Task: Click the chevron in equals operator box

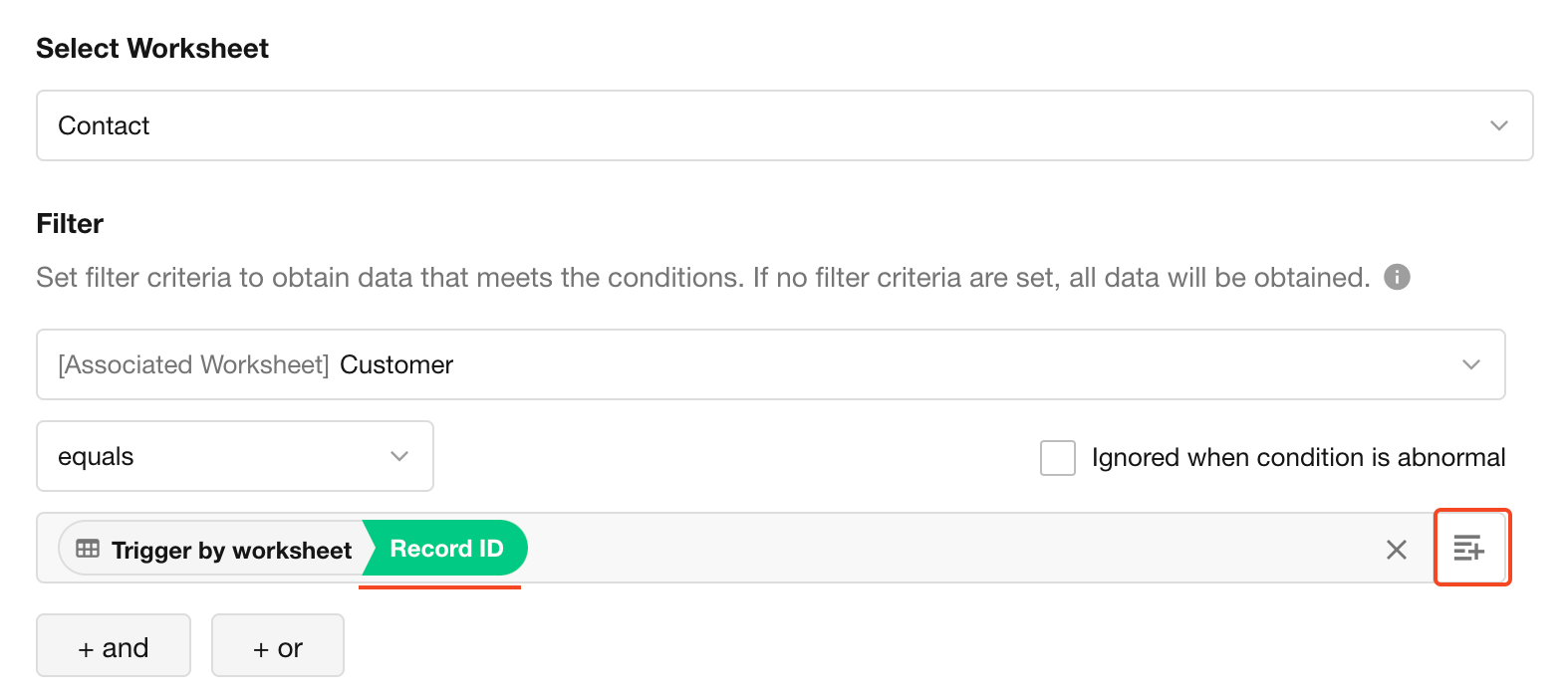Action: pos(399,456)
